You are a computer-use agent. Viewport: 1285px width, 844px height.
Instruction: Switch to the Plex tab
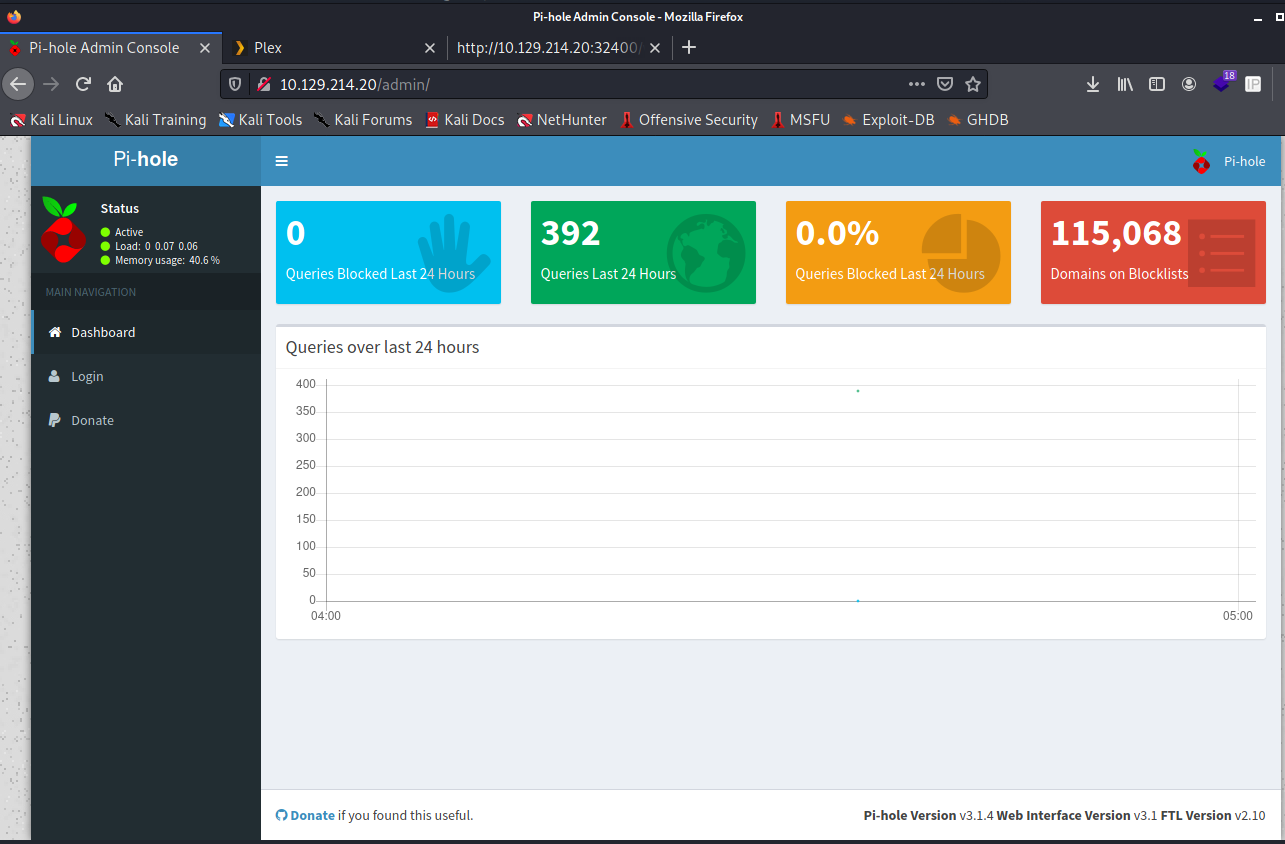pyautogui.click(x=320, y=47)
